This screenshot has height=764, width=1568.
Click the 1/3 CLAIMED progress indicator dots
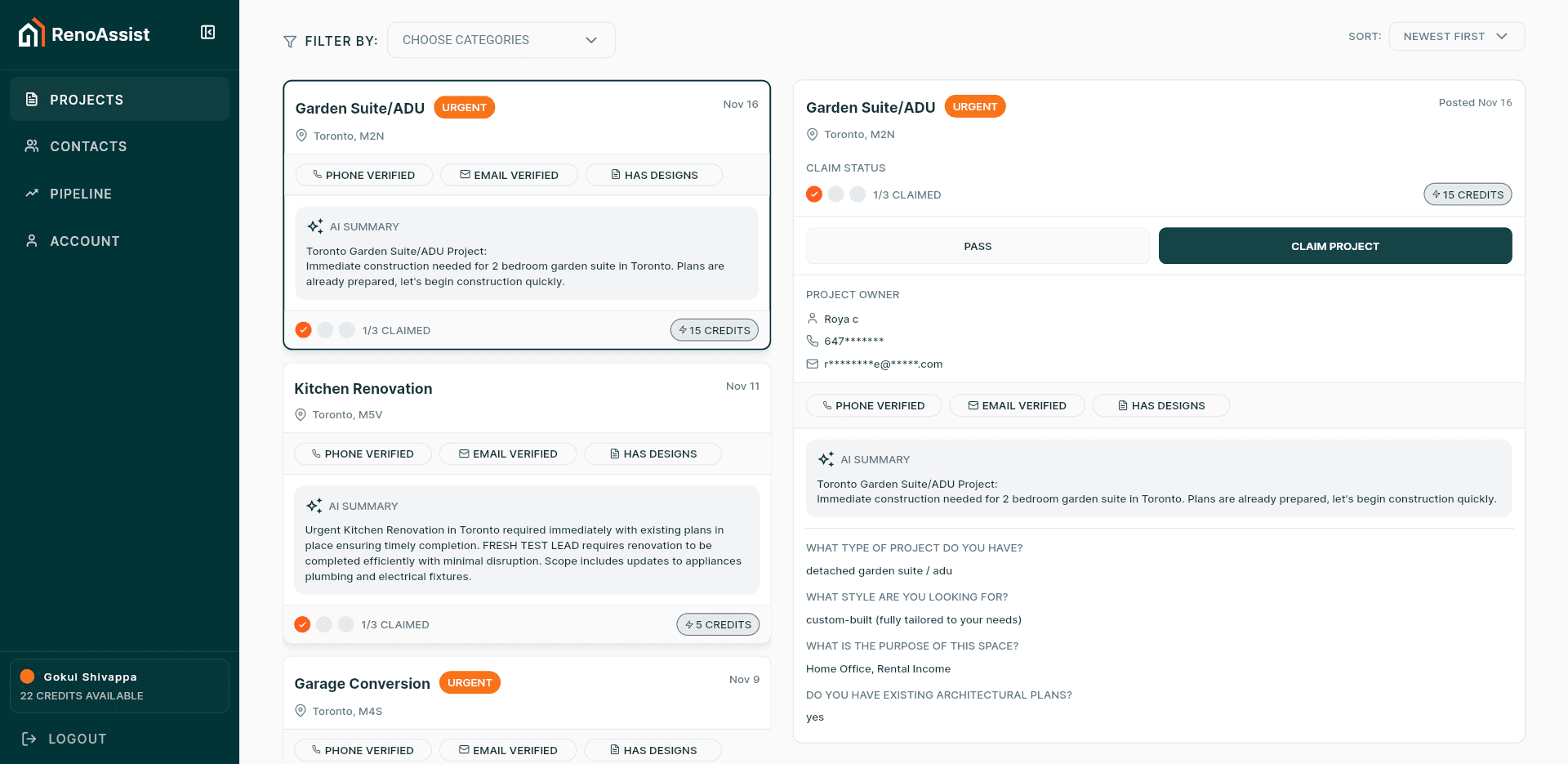tap(835, 194)
